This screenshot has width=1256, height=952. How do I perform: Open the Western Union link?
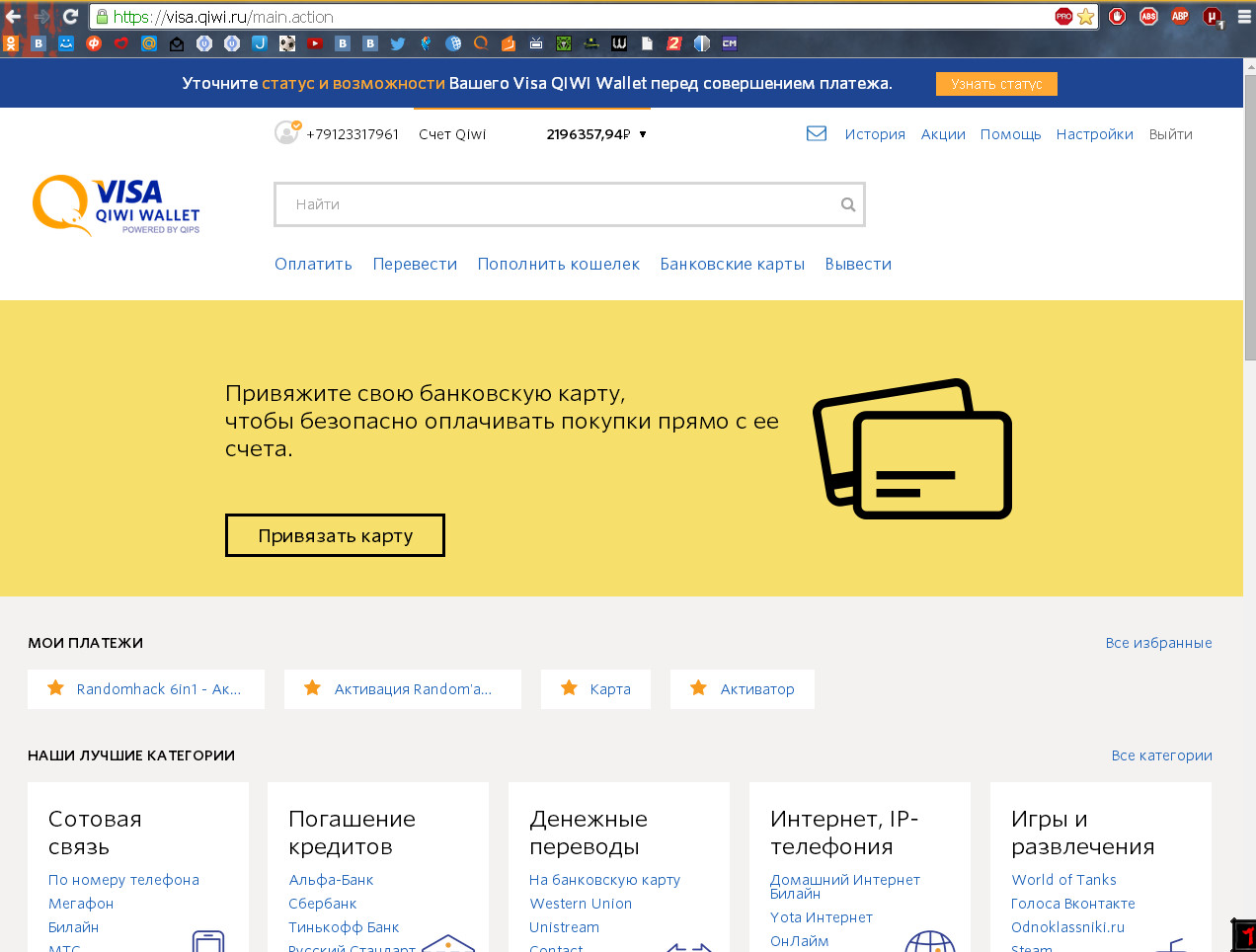(581, 904)
